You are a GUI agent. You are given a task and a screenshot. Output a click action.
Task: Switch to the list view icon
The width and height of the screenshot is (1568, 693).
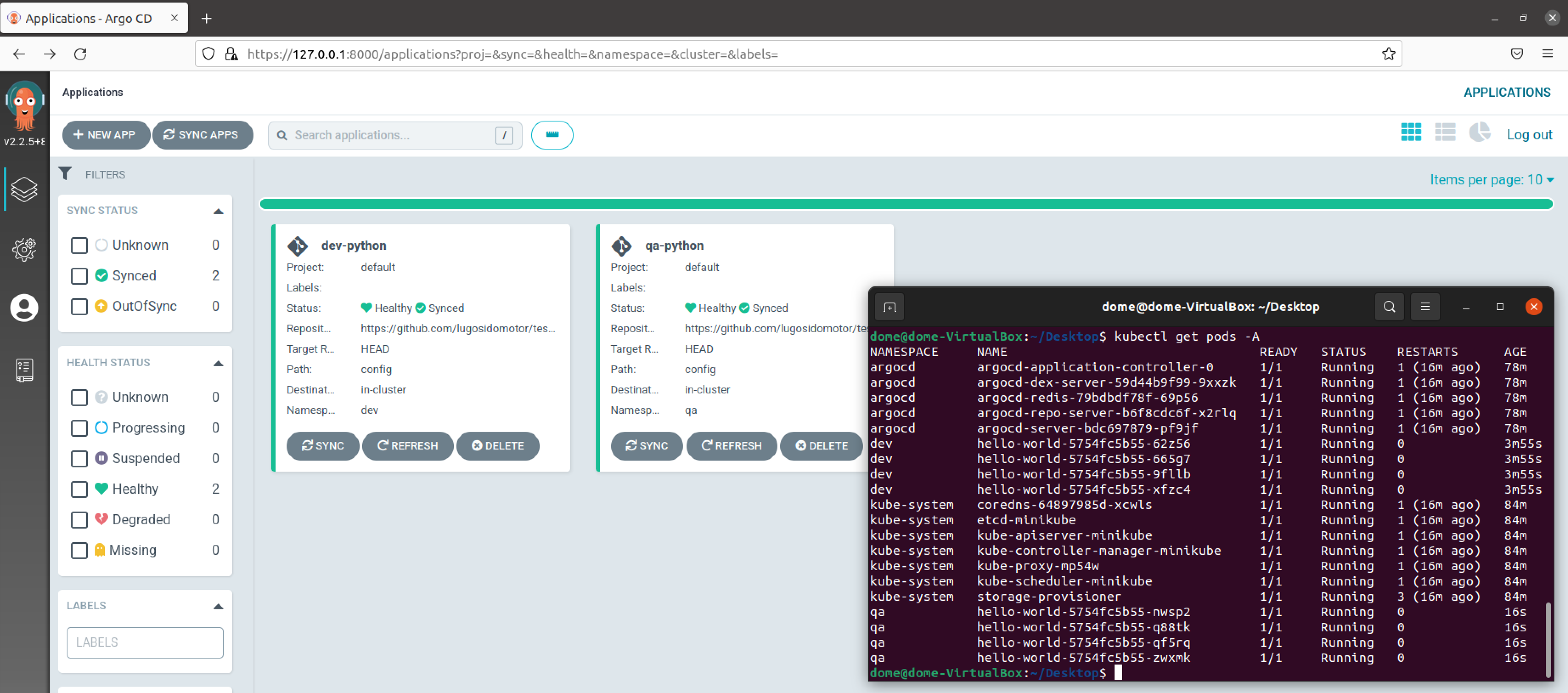point(1444,133)
